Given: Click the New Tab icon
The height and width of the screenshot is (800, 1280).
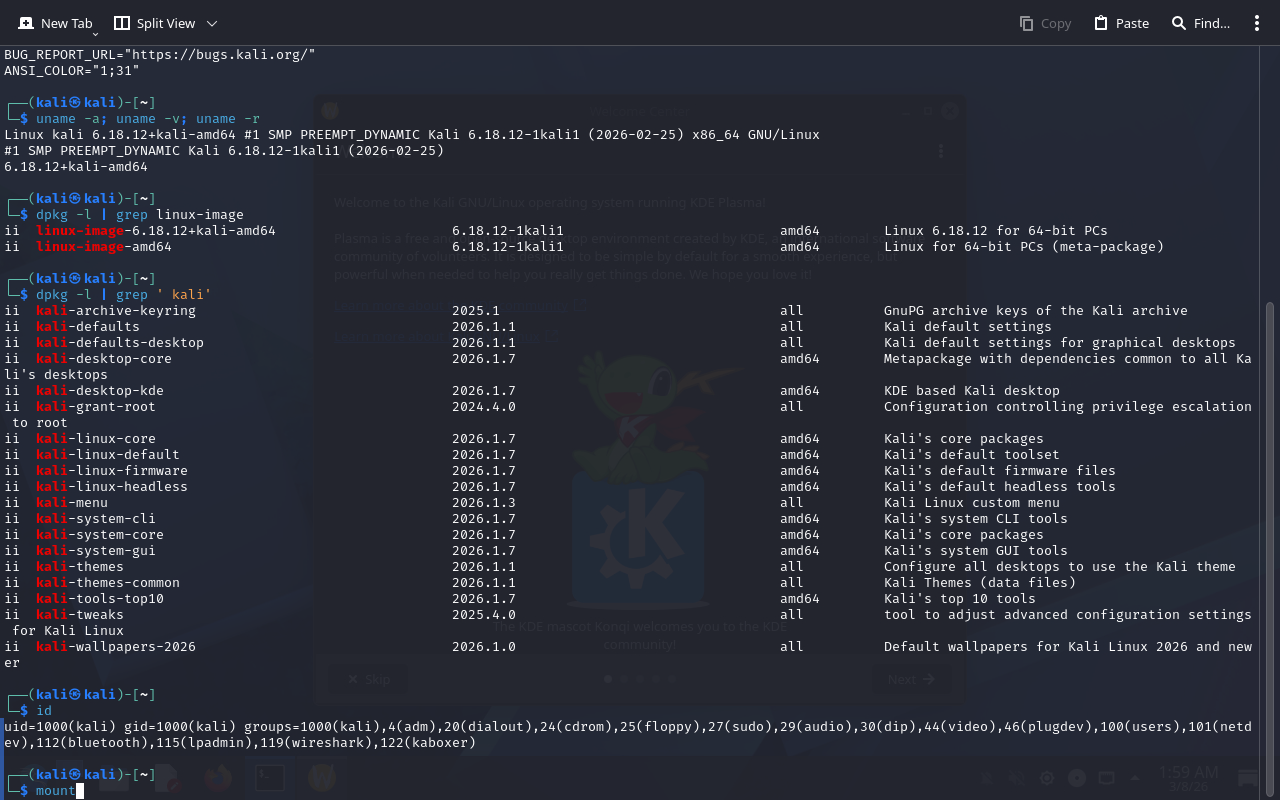Looking at the screenshot, I should (x=26, y=23).
